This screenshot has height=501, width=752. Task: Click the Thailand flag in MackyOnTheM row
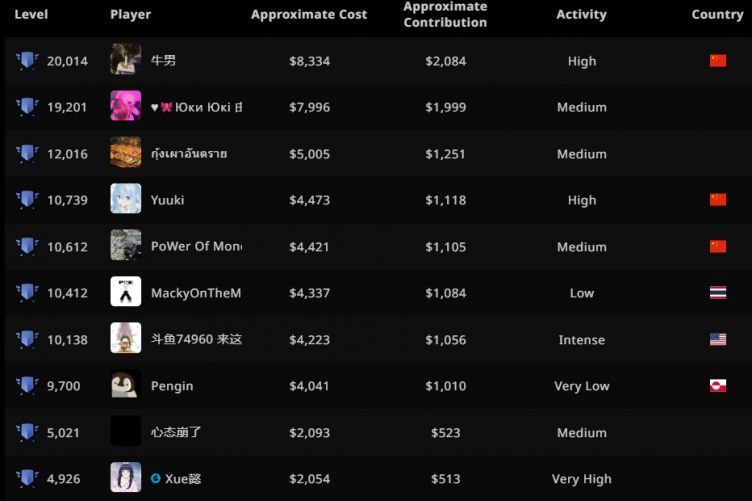tap(717, 293)
